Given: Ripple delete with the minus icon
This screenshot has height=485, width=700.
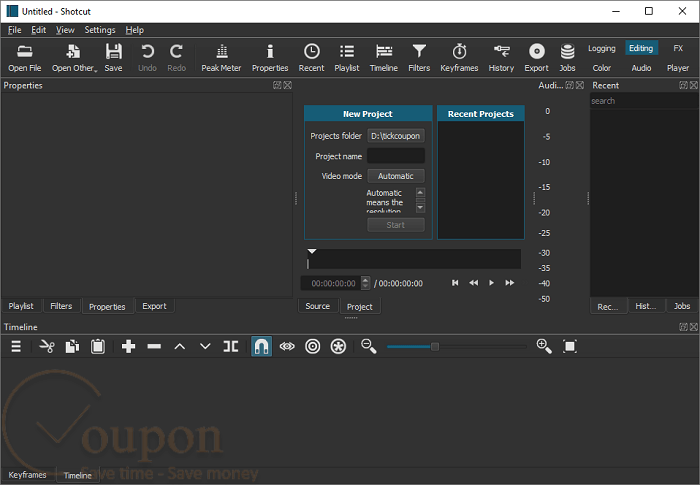Looking at the screenshot, I should pyautogui.click(x=154, y=346).
